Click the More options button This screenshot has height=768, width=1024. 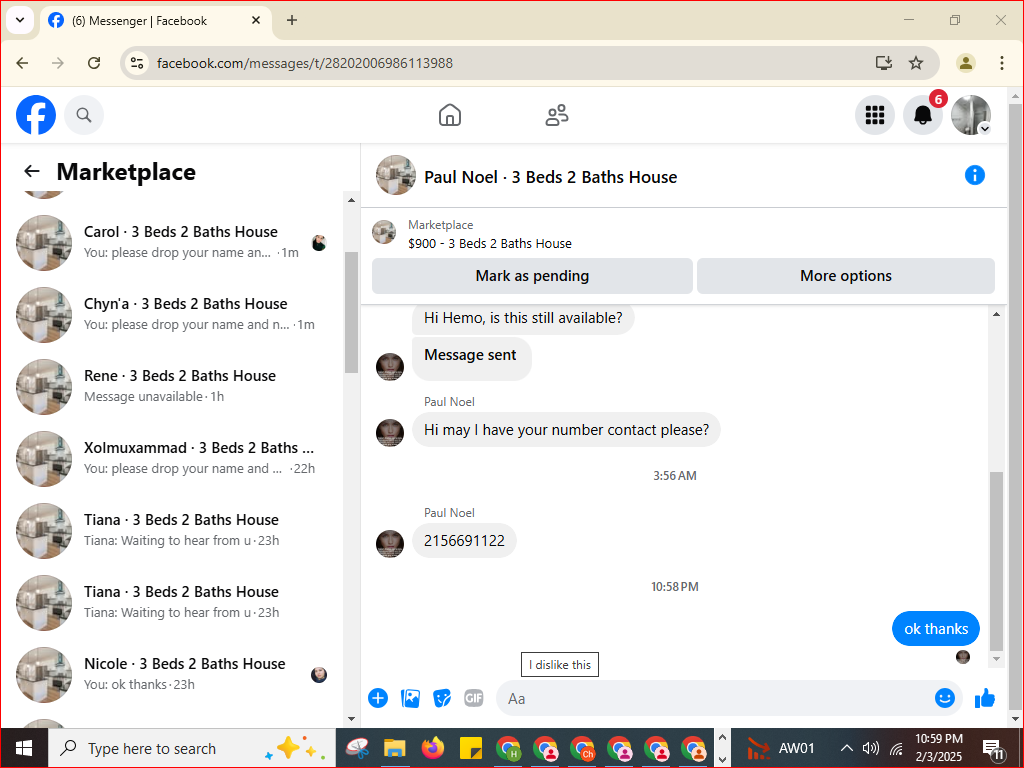(846, 276)
